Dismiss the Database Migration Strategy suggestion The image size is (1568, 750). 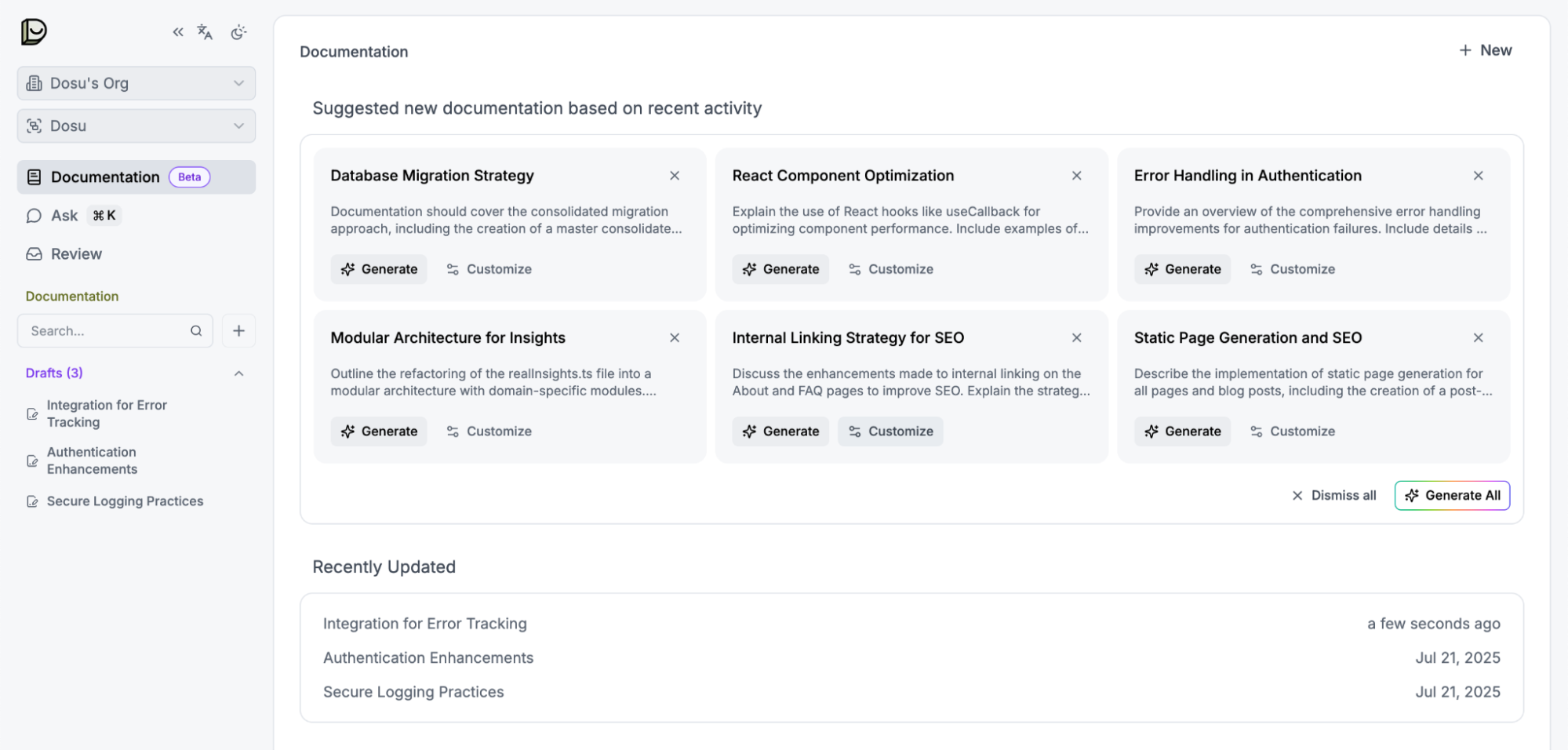[675, 176]
